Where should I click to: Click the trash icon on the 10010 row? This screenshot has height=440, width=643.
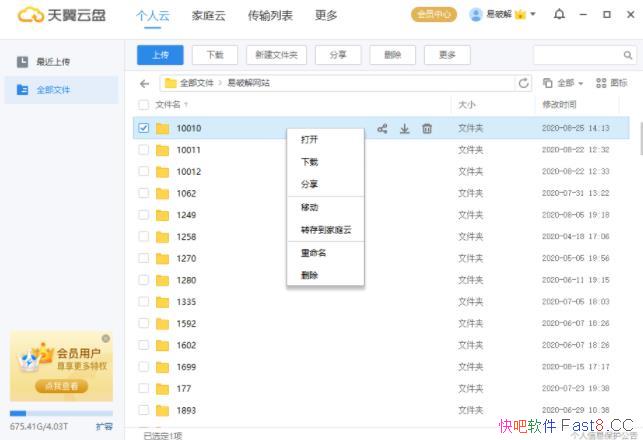427,129
